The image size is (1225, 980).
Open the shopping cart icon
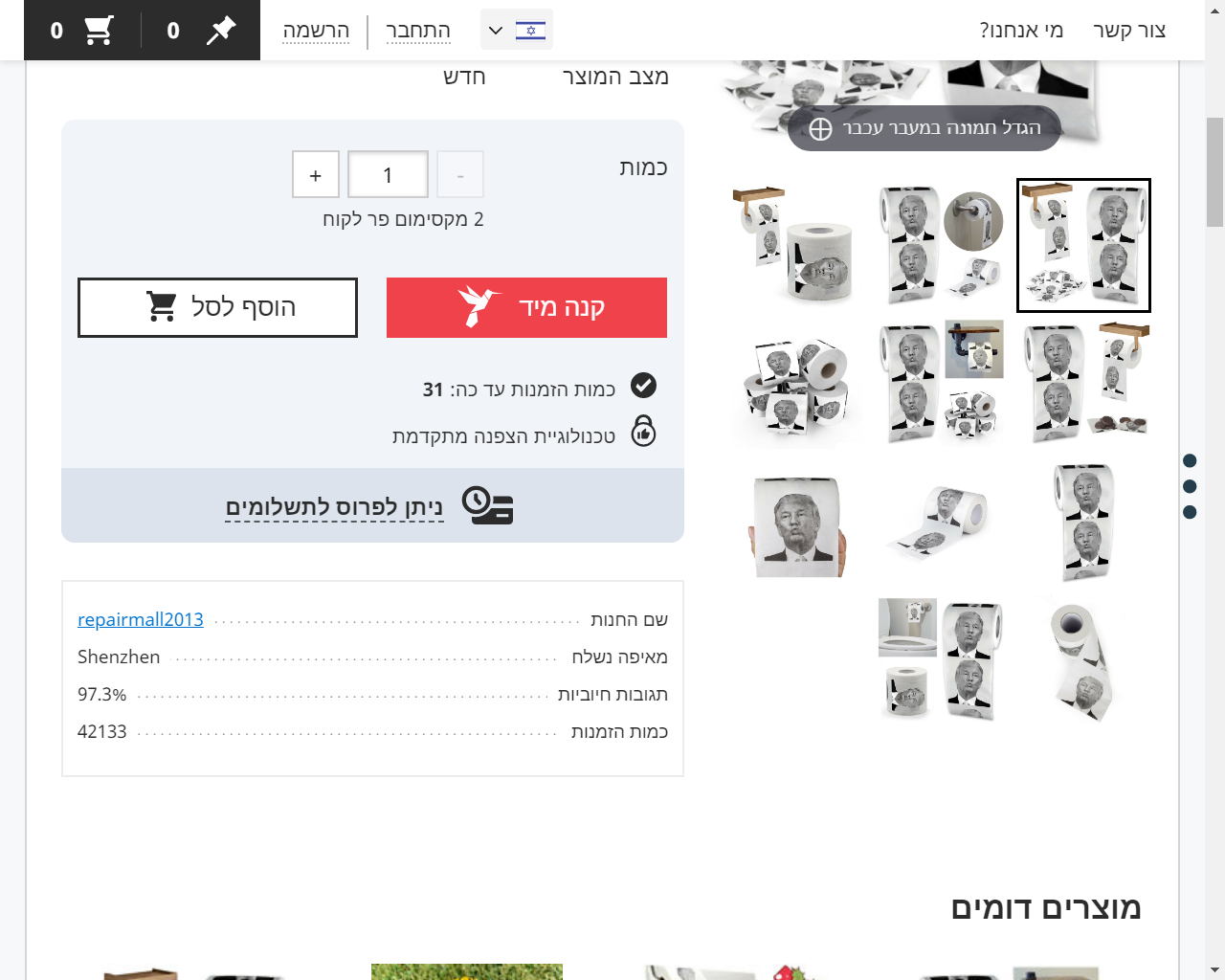point(99,31)
